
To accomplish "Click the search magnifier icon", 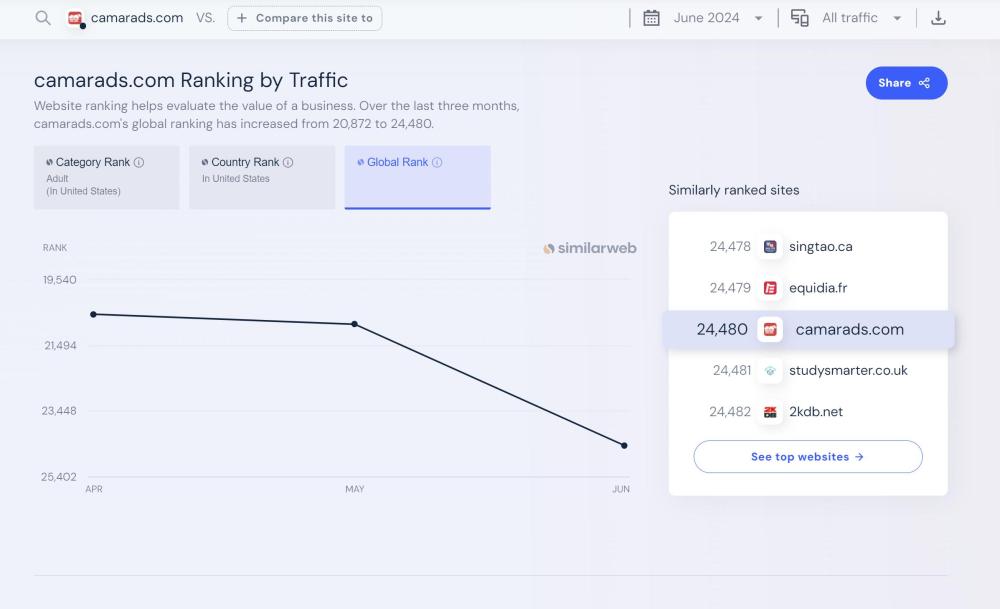I will 43,18.
